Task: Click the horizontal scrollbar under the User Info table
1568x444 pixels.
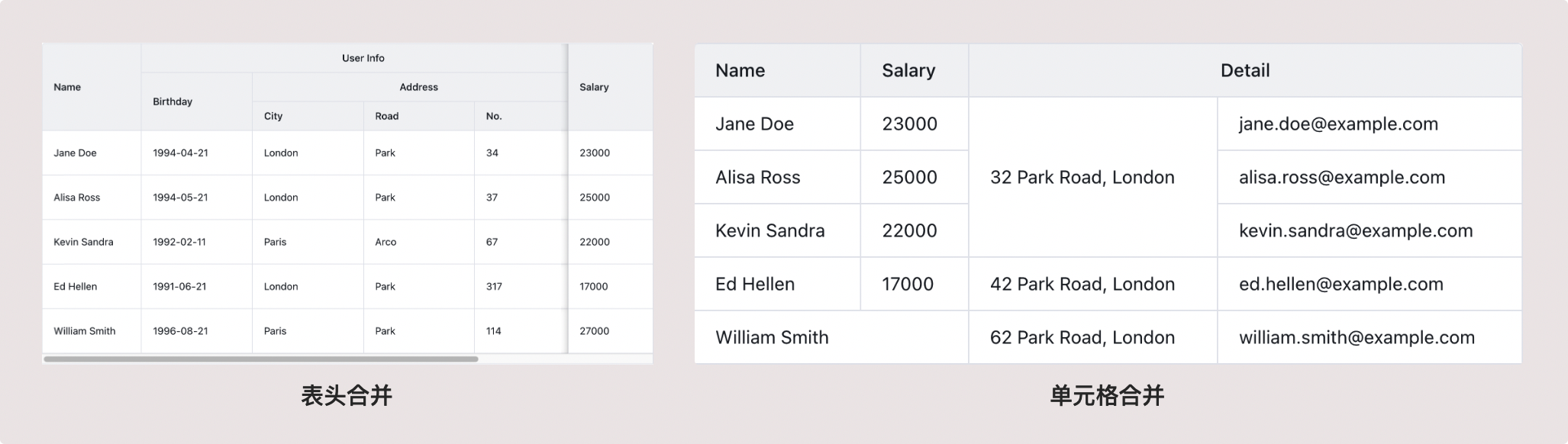Action: (260, 359)
